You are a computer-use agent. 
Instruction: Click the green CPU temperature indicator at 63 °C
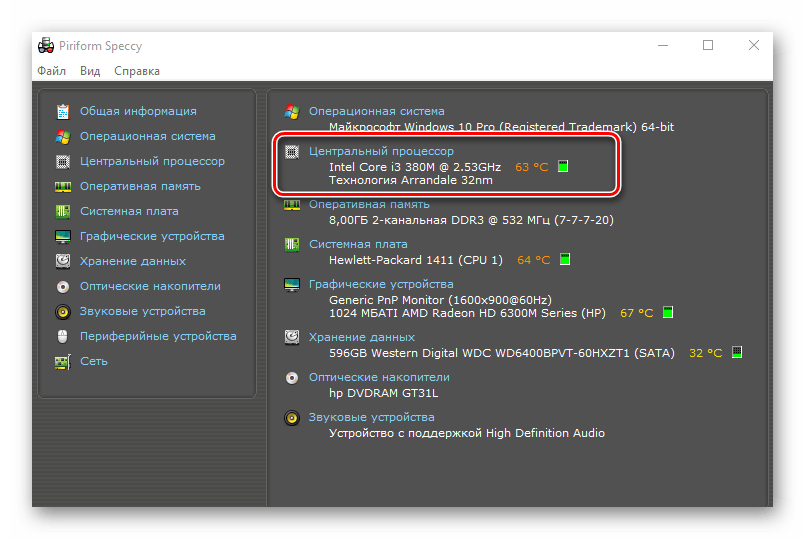563,166
